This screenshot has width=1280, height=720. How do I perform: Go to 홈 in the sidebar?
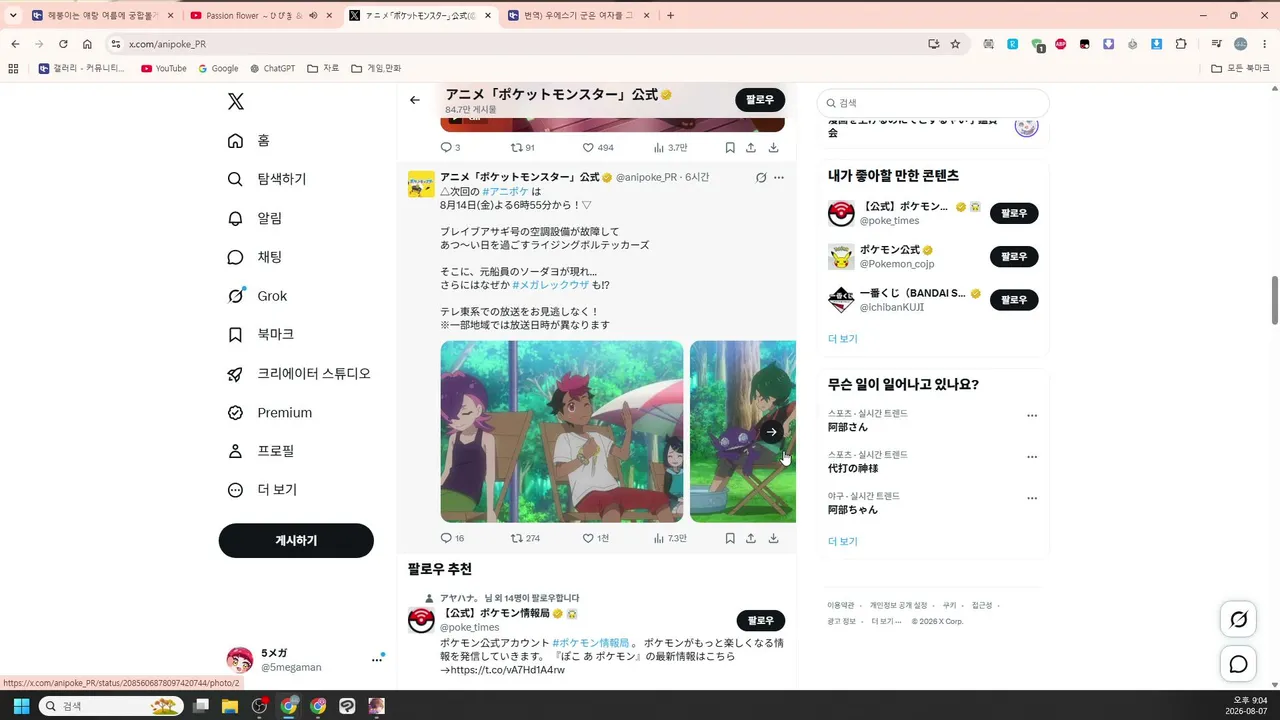[x=249, y=140]
